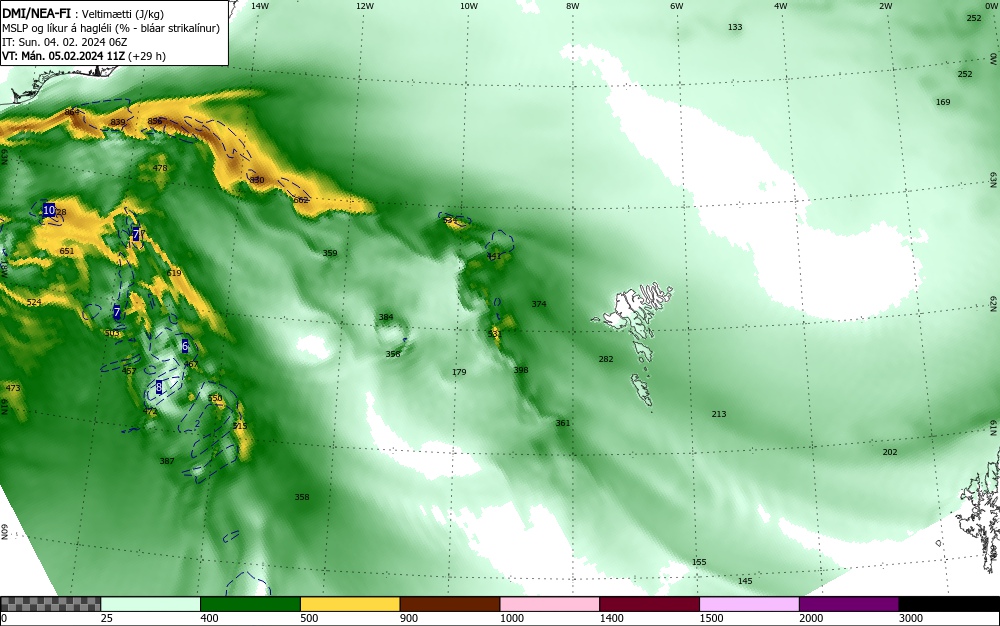1000x626 pixels.
Task: Click the light pink 1000–1400 legend swatch
Action: tap(550, 604)
